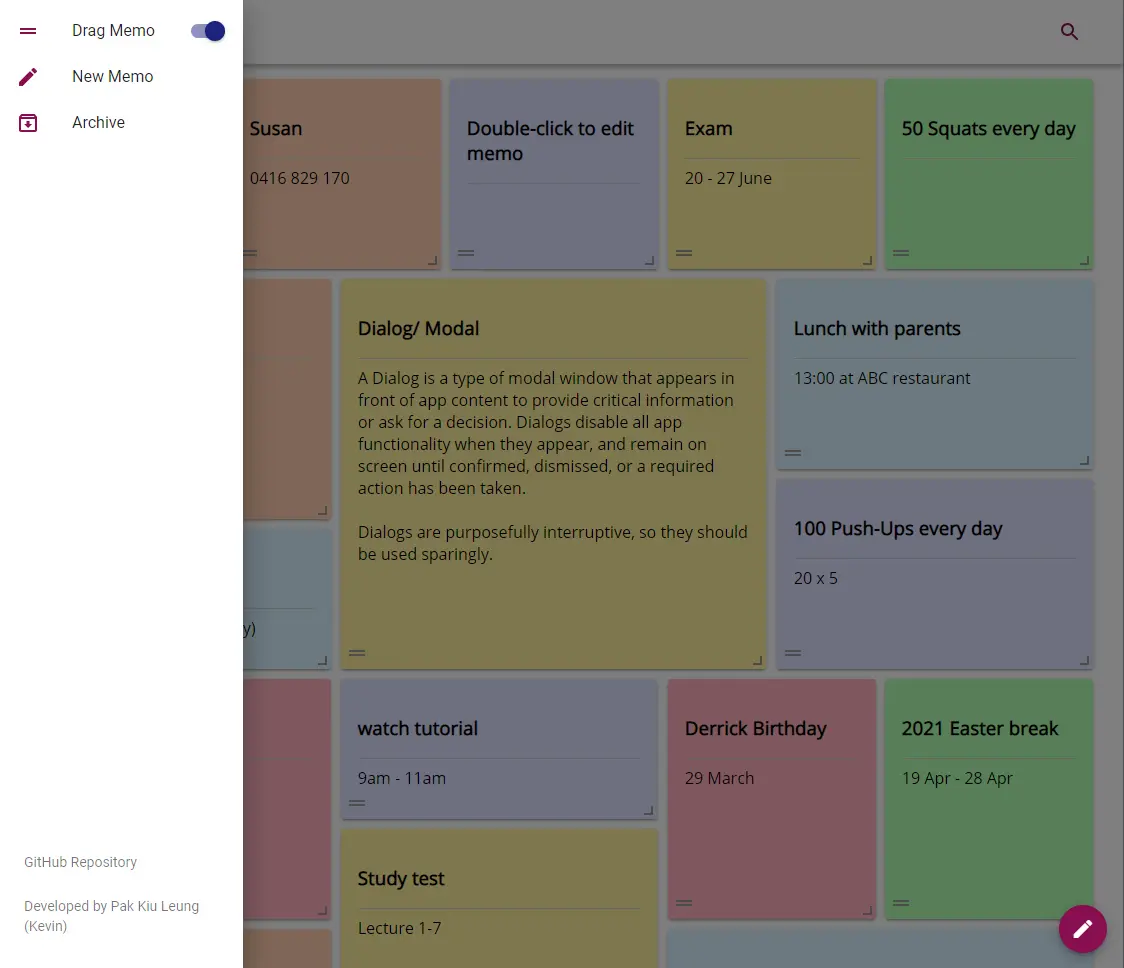Click the drag handle on 100 Push-Ups memo

point(793,652)
